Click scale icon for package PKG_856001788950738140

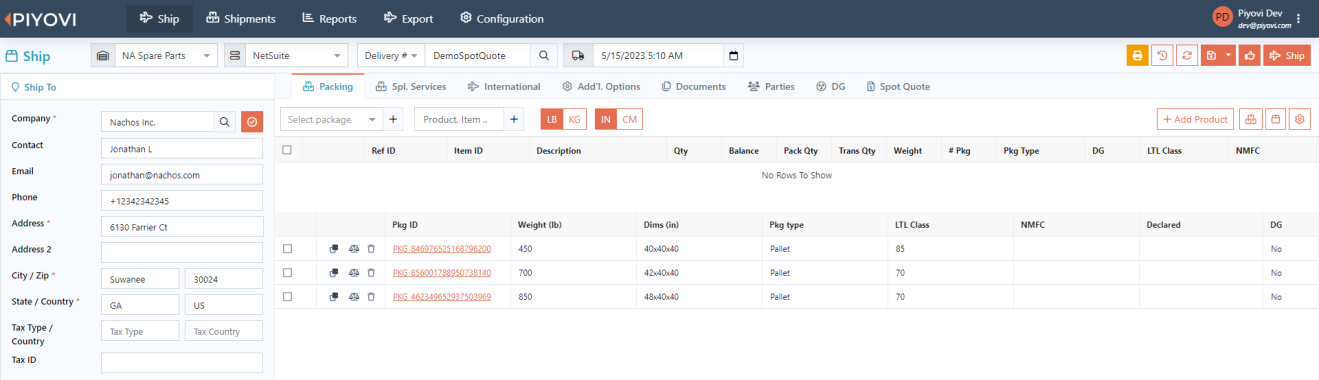point(354,272)
